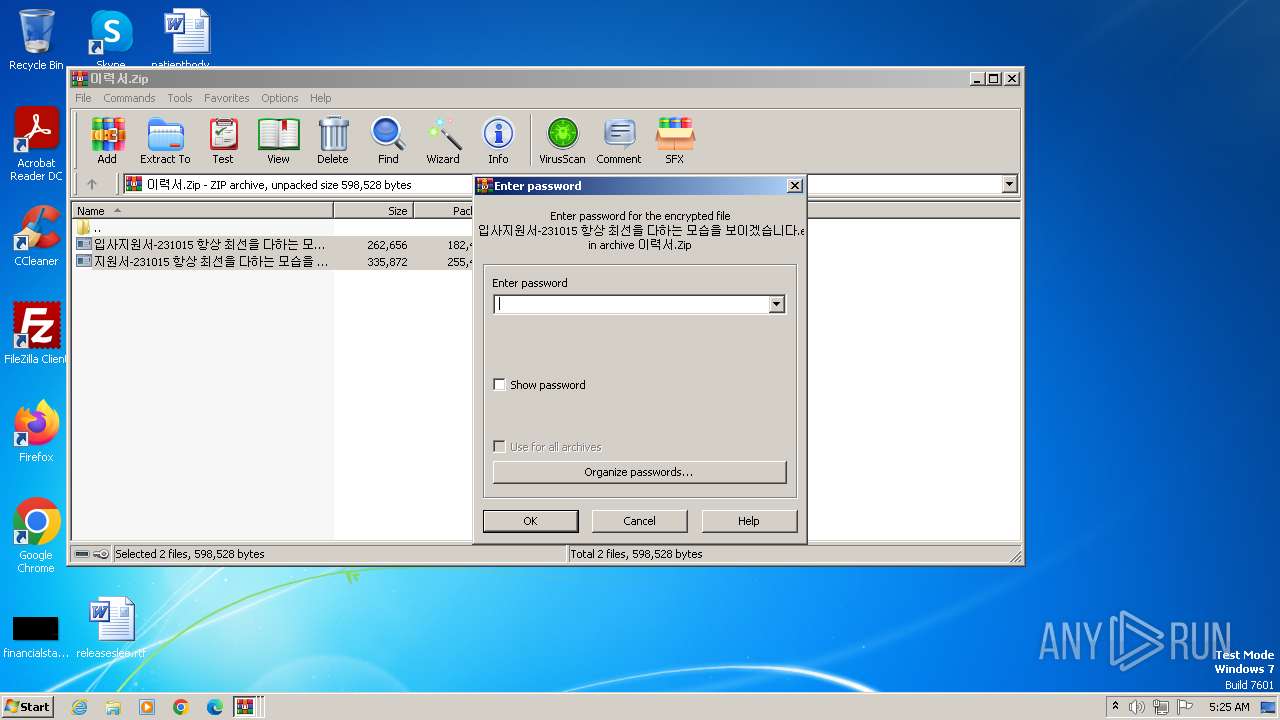
Task: Sort by Size column header
Action: tap(374, 211)
